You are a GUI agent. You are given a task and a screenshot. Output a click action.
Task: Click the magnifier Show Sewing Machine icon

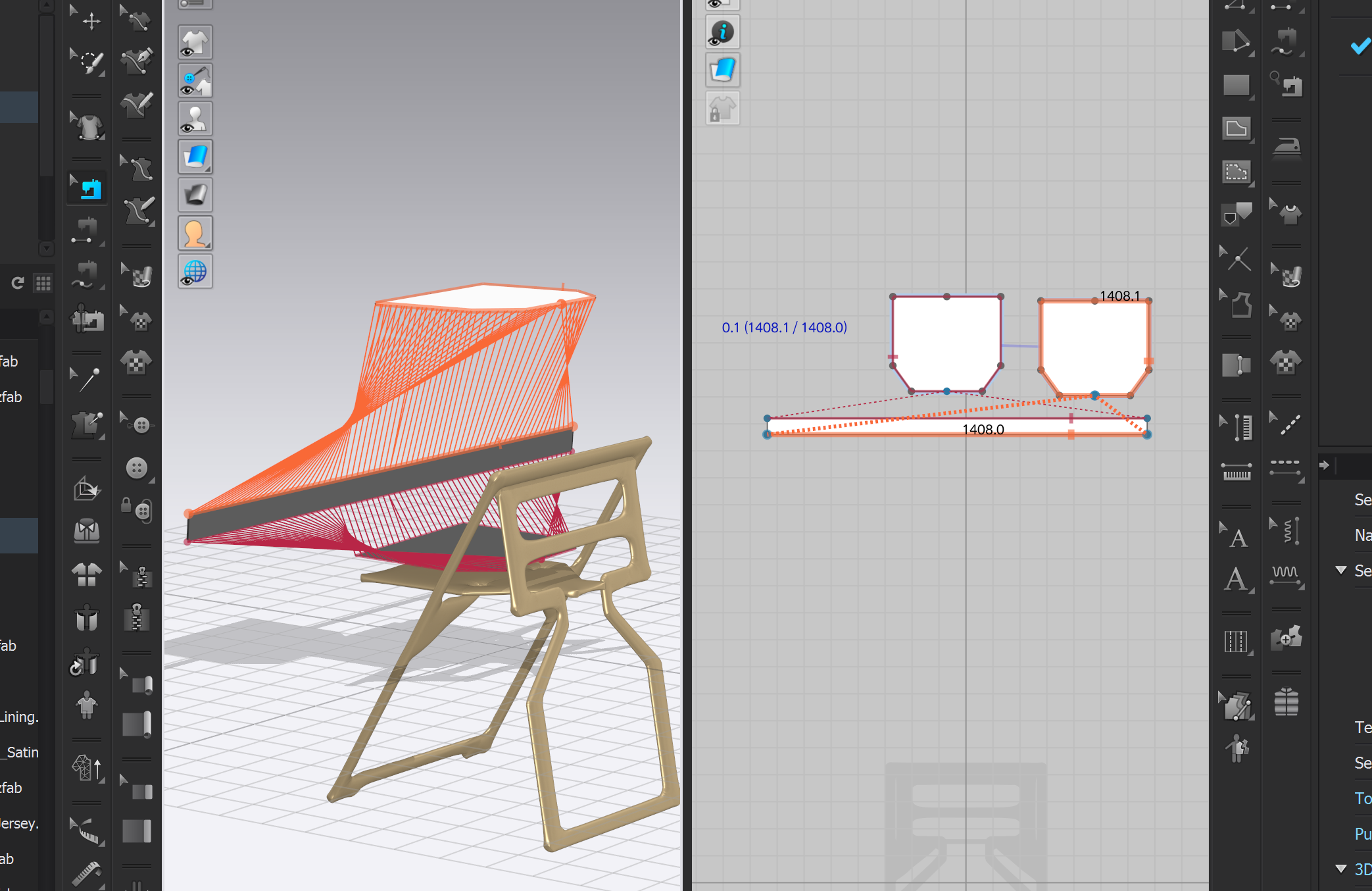[x=1286, y=85]
